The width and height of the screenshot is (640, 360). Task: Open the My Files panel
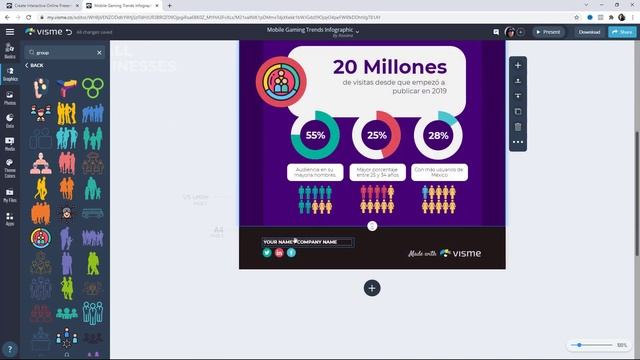coord(10,196)
